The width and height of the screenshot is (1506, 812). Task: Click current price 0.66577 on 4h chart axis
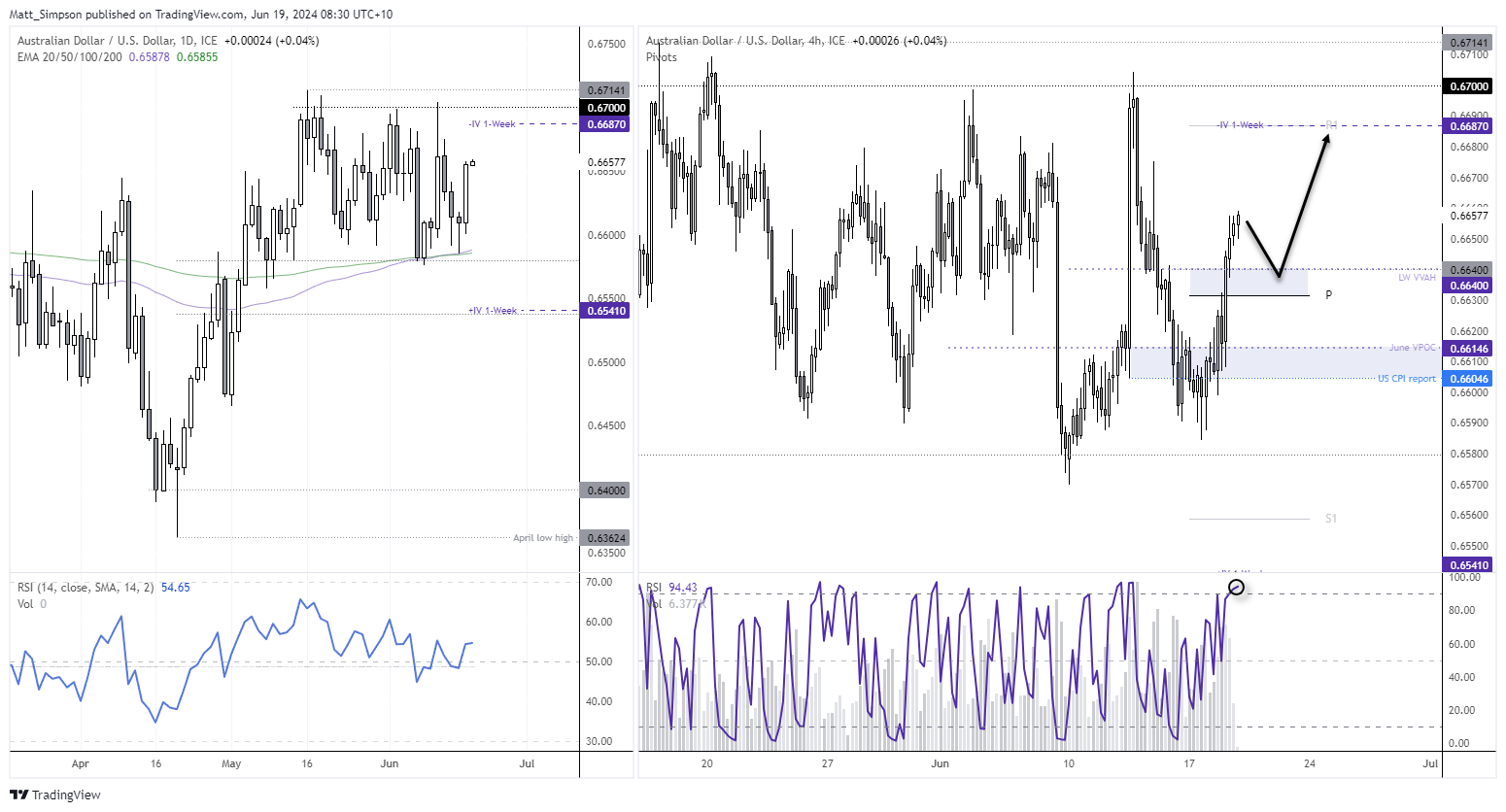pyautogui.click(x=1468, y=216)
